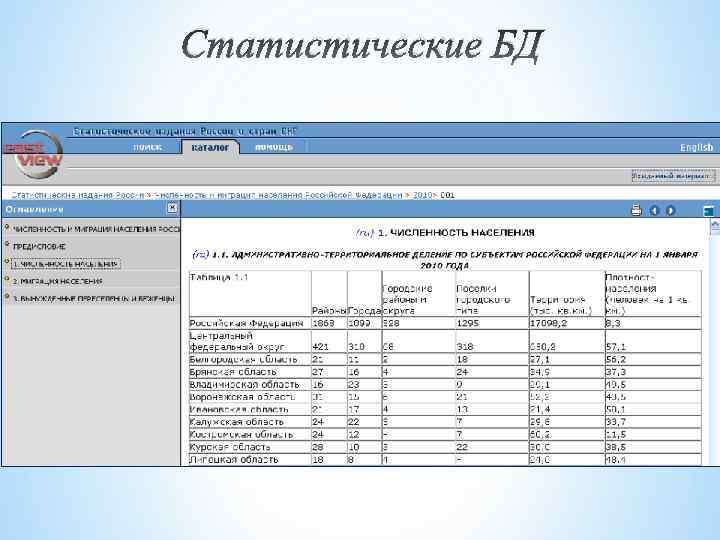The height and width of the screenshot is (540, 720).
Task: Click the Владимирская область row label
Action: point(244,384)
